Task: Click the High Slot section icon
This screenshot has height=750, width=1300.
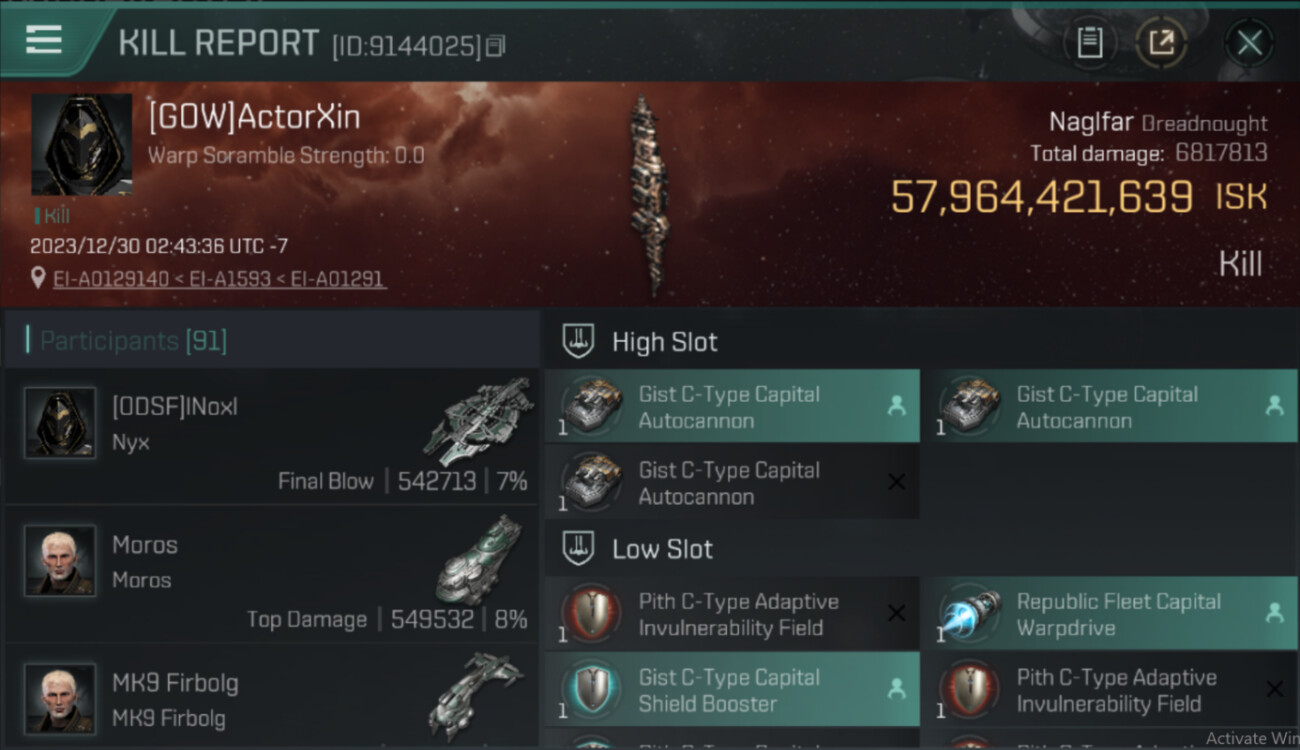Action: [x=578, y=341]
